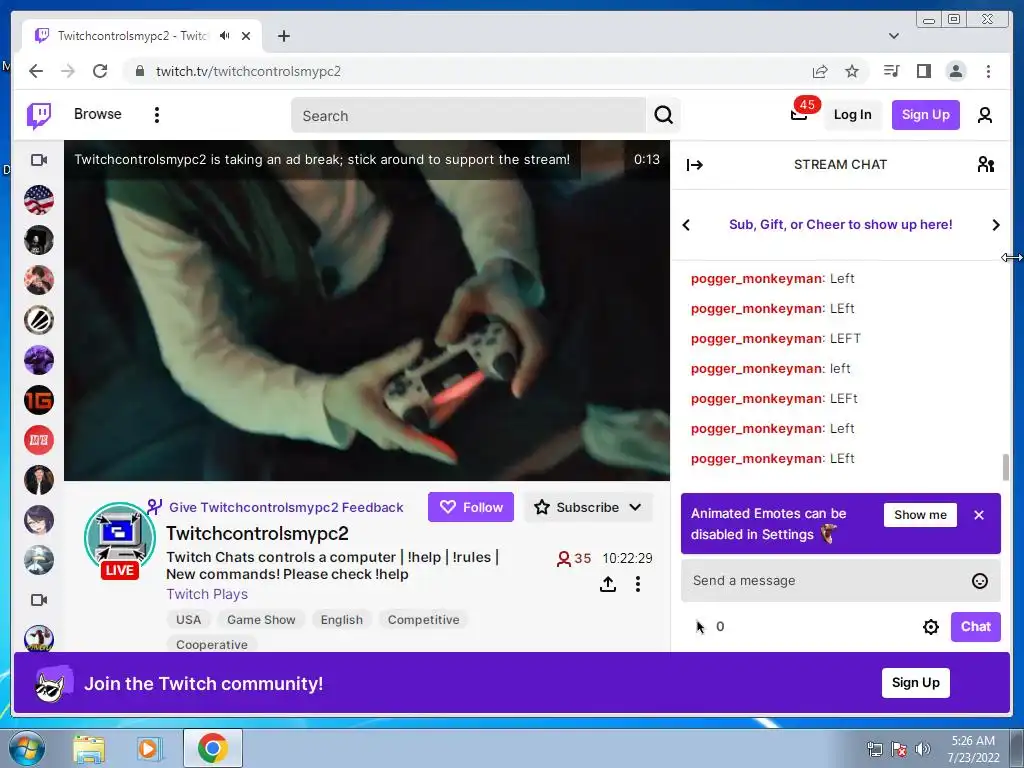The width and height of the screenshot is (1024, 768).
Task: Open the red MM avatar channel
Action: (x=39, y=440)
